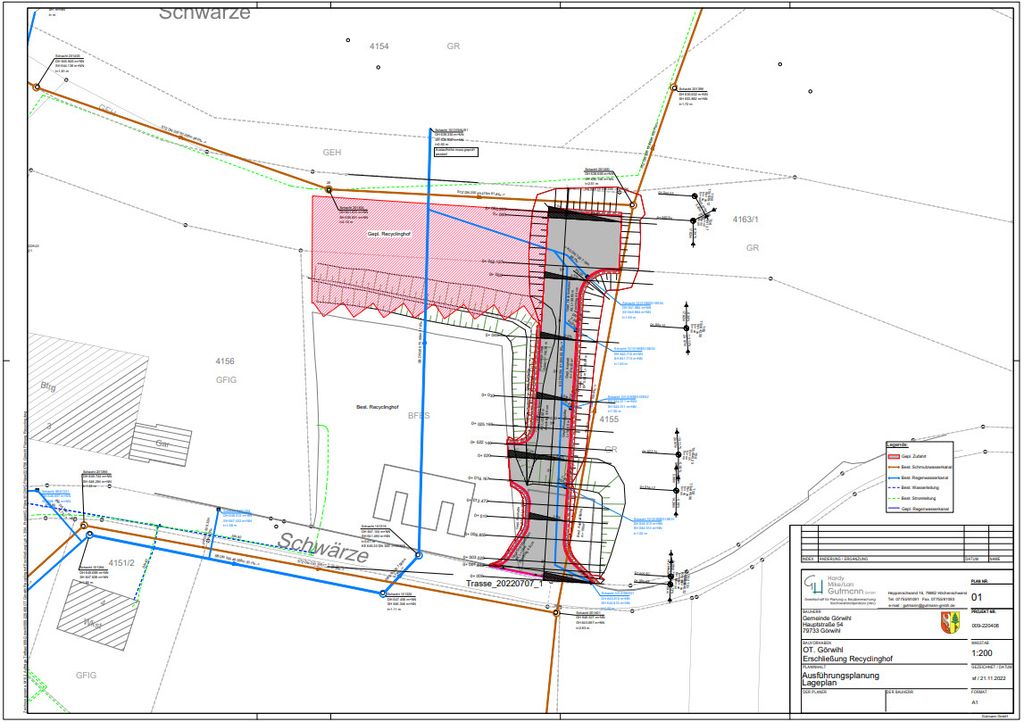Select the orange Best. Schmutzwasserkanal legend line
Screen dimensions: 1024x722
(896, 468)
